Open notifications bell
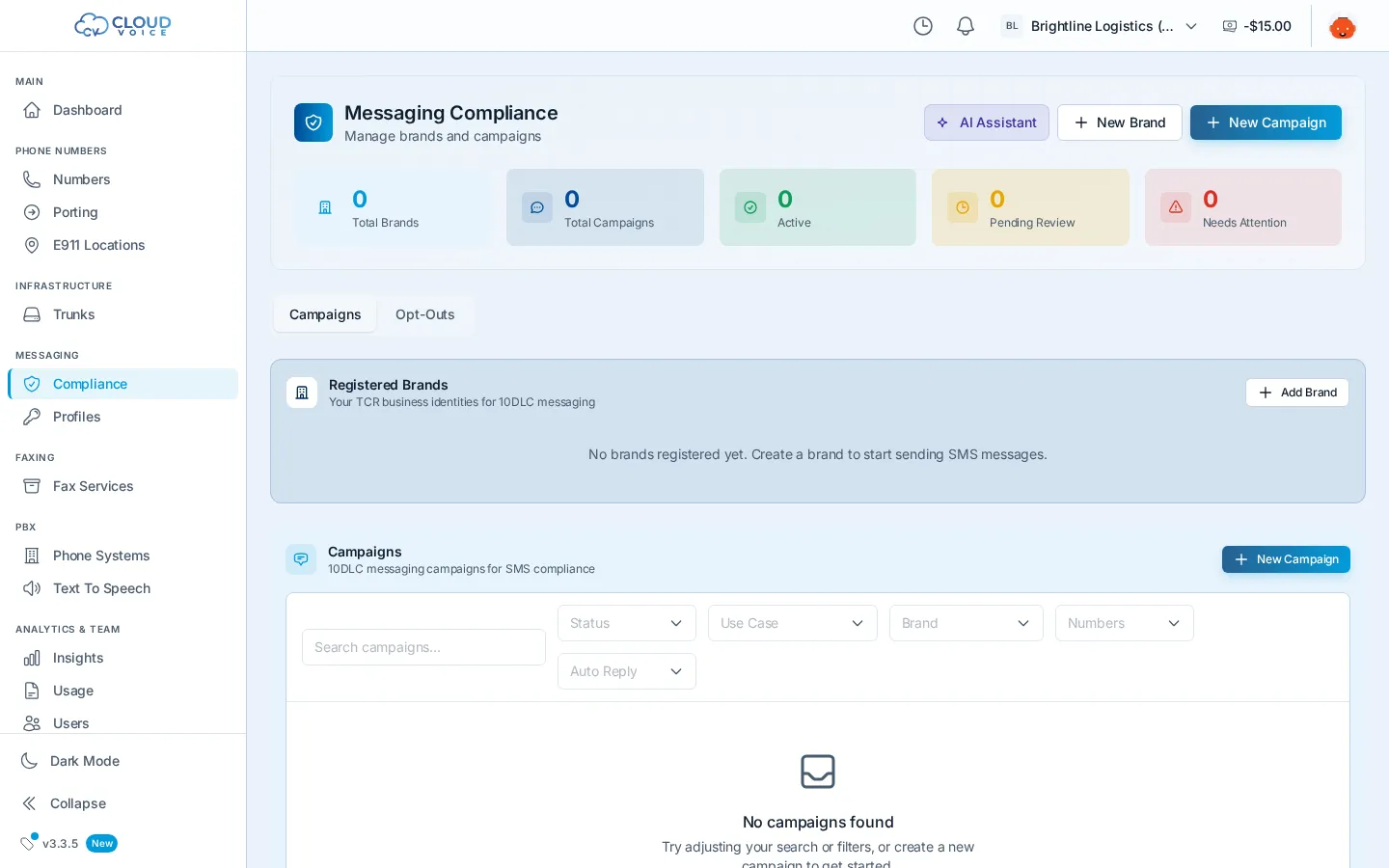This screenshot has width=1389, height=868. coord(966,26)
